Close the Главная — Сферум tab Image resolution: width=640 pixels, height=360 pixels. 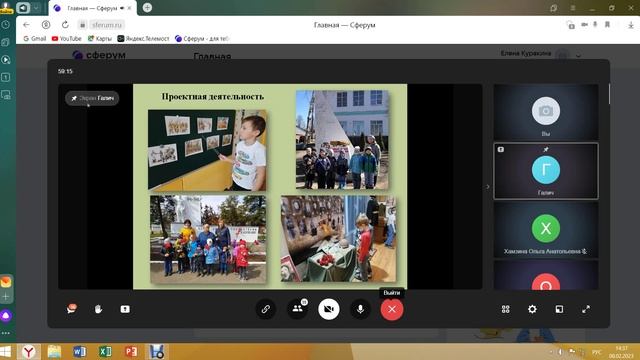point(129,8)
